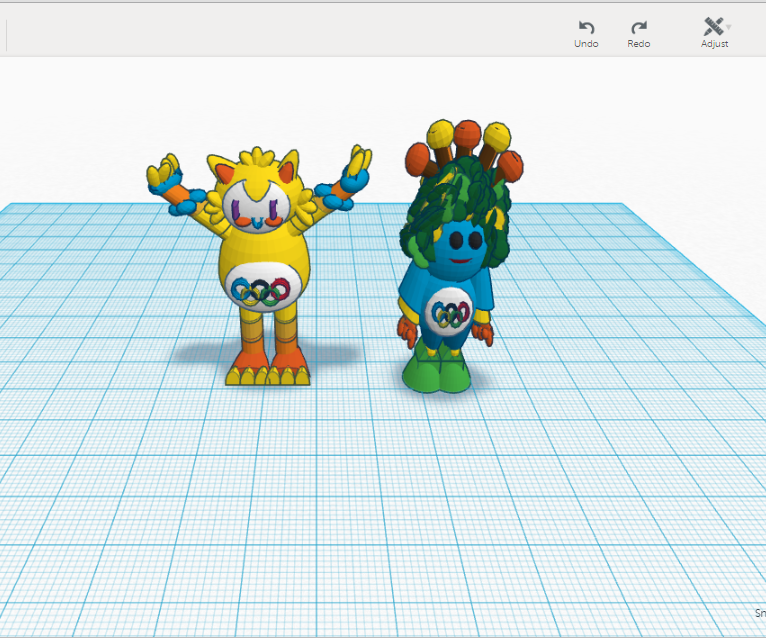Click the Adjust text label

[x=715, y=43]
